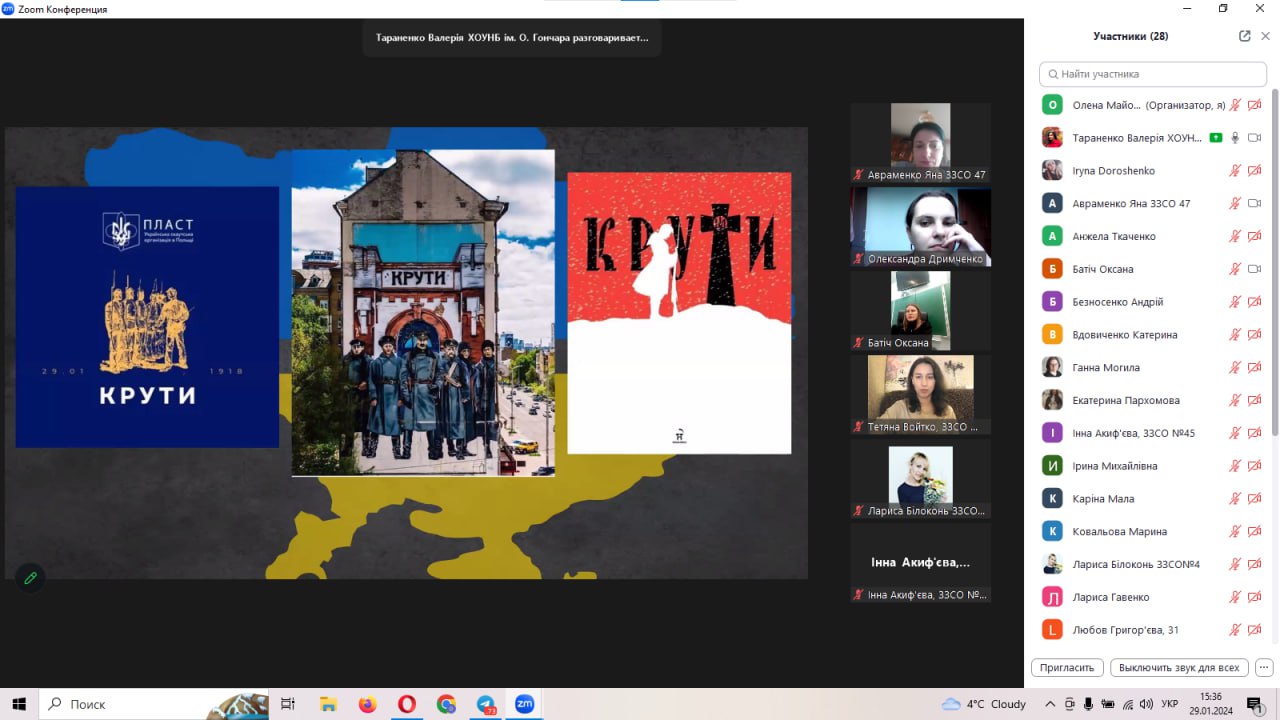Screen dimensions: 1280x720
Task: Open the Windows notification center icon
Action: tap(1254, 704)
